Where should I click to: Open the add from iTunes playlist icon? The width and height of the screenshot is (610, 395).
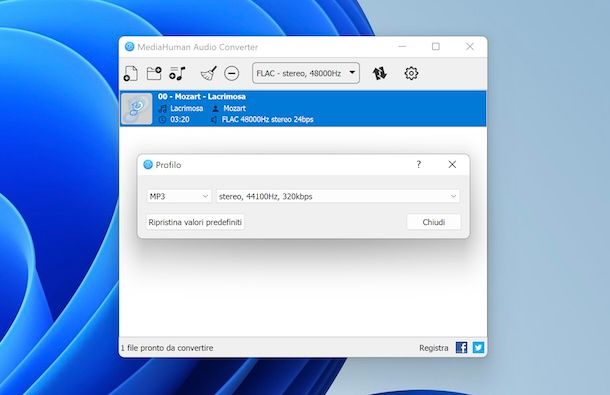click(177, 73)
